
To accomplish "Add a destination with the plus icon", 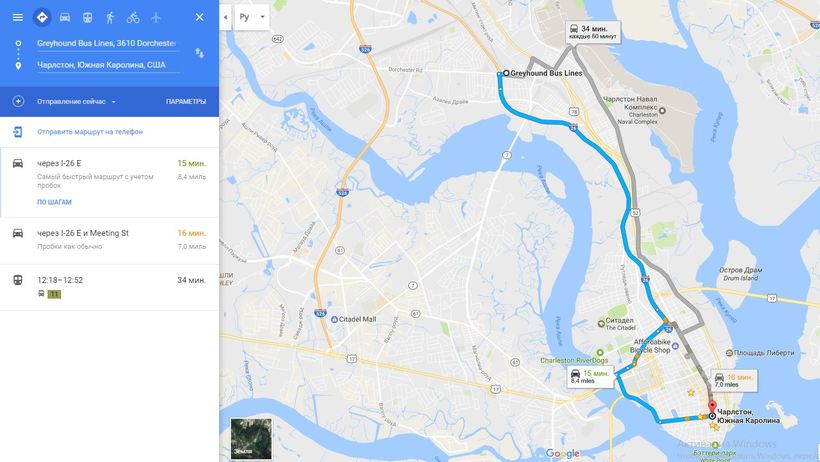I will pyautogui.click(x=18, y=101).
